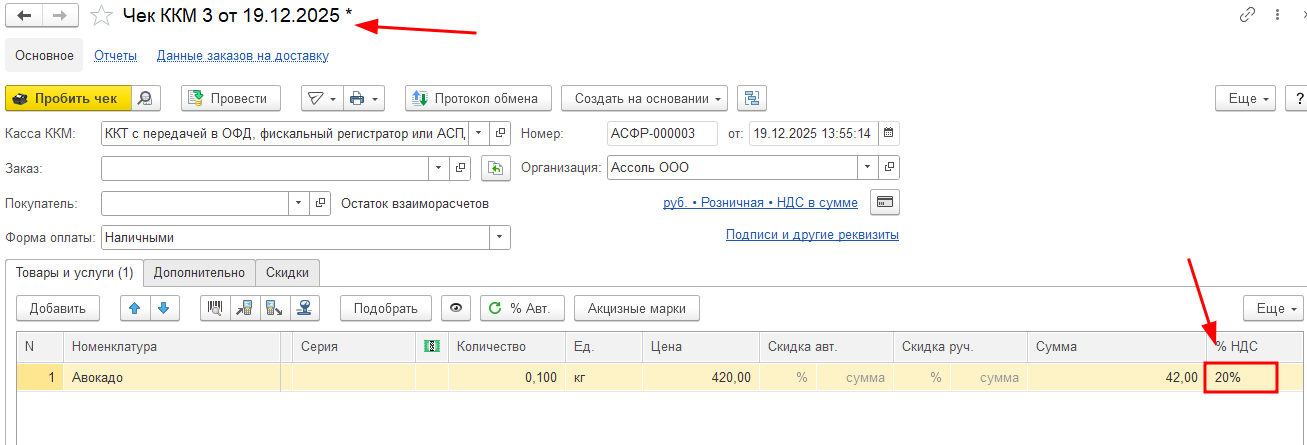1307x445 pixels.
Task: Click the Заказ input field
Action: coord(265,168)
